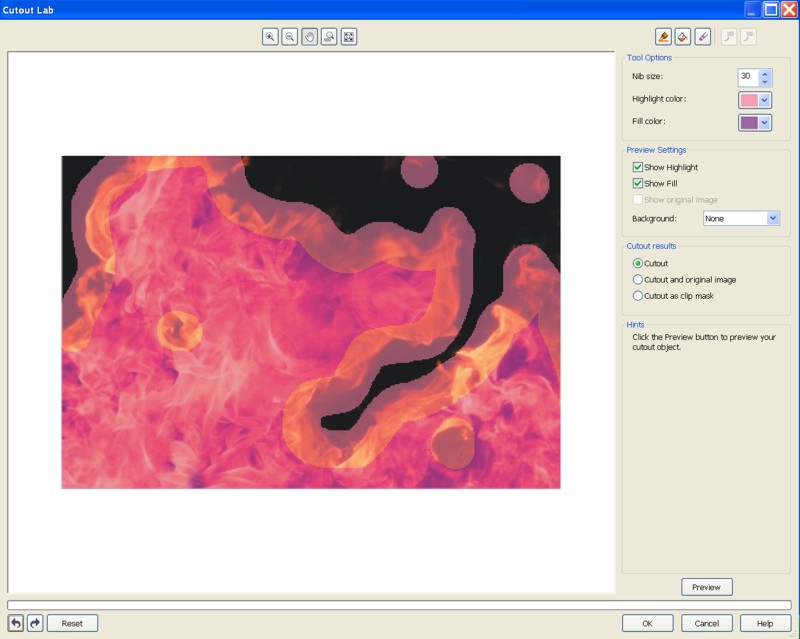Open the Background dropdown list
800x639 pixels.
click(x=773, y=218)
